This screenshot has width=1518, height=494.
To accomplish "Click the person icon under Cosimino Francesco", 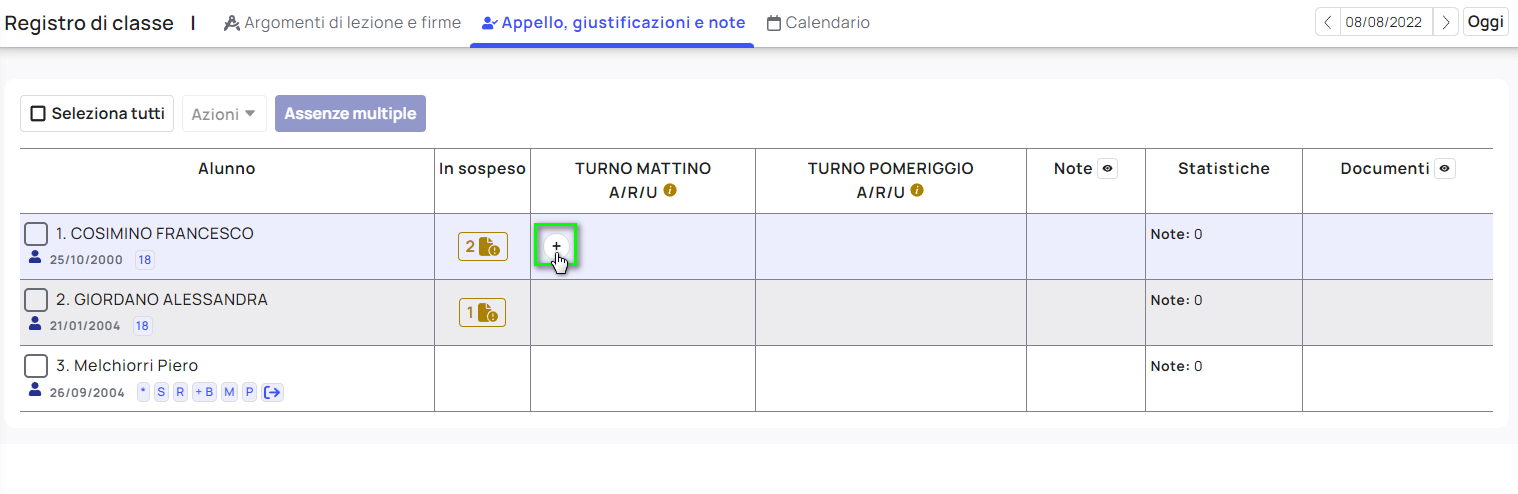I will [35, 258].
